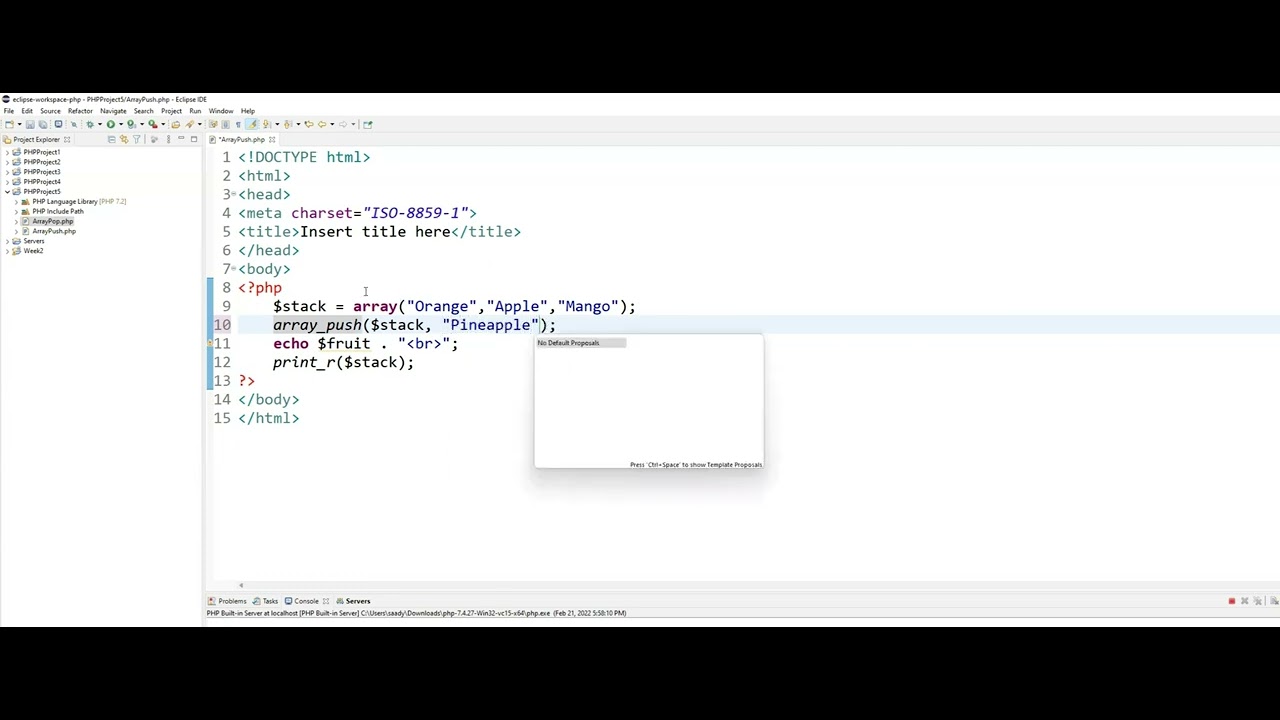Open the Search menu

[x=143, y=111]
